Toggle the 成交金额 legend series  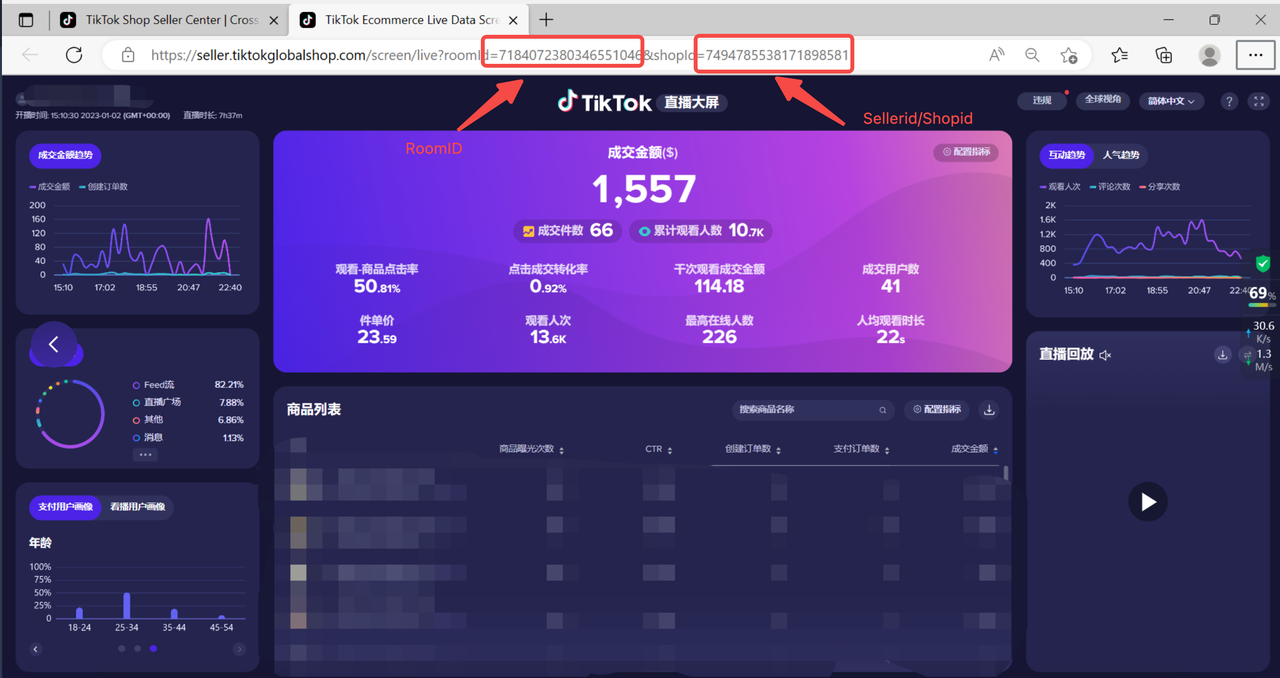(50, 187)
